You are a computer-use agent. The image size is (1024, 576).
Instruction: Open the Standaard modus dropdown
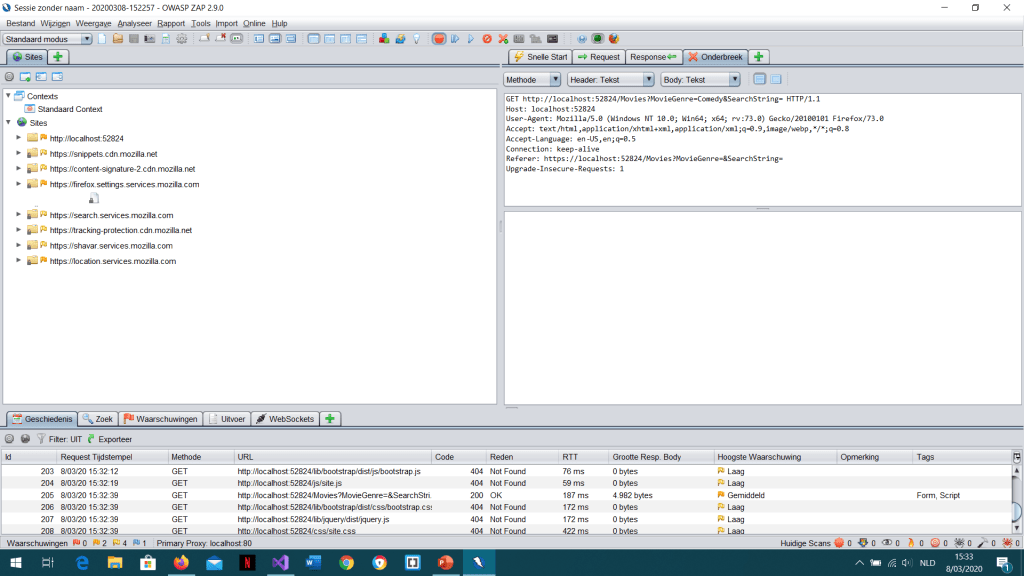pyautogui.click(x=47, y=39)
